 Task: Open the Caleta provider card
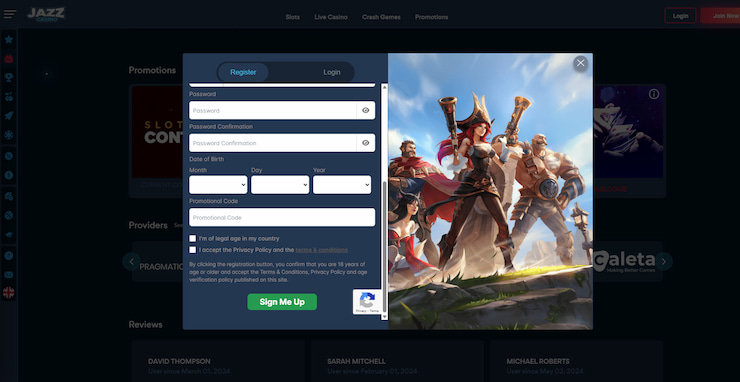[x=628, y=262]
